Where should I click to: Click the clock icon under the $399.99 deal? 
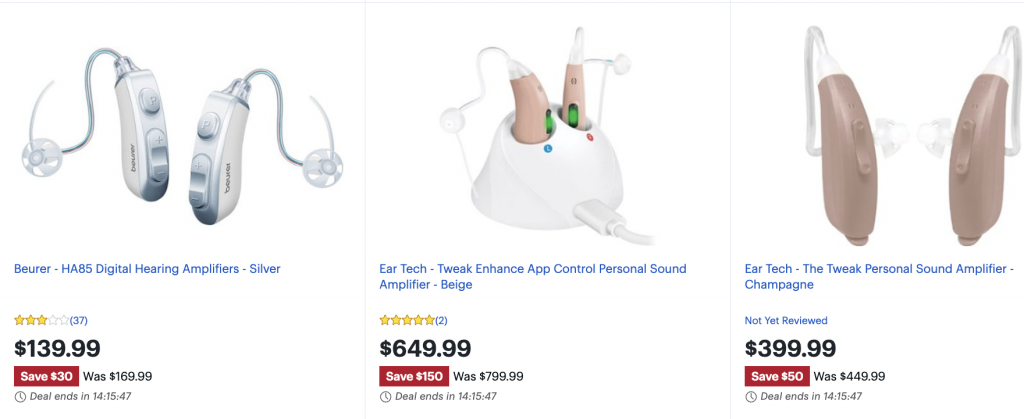click(750, 396)
